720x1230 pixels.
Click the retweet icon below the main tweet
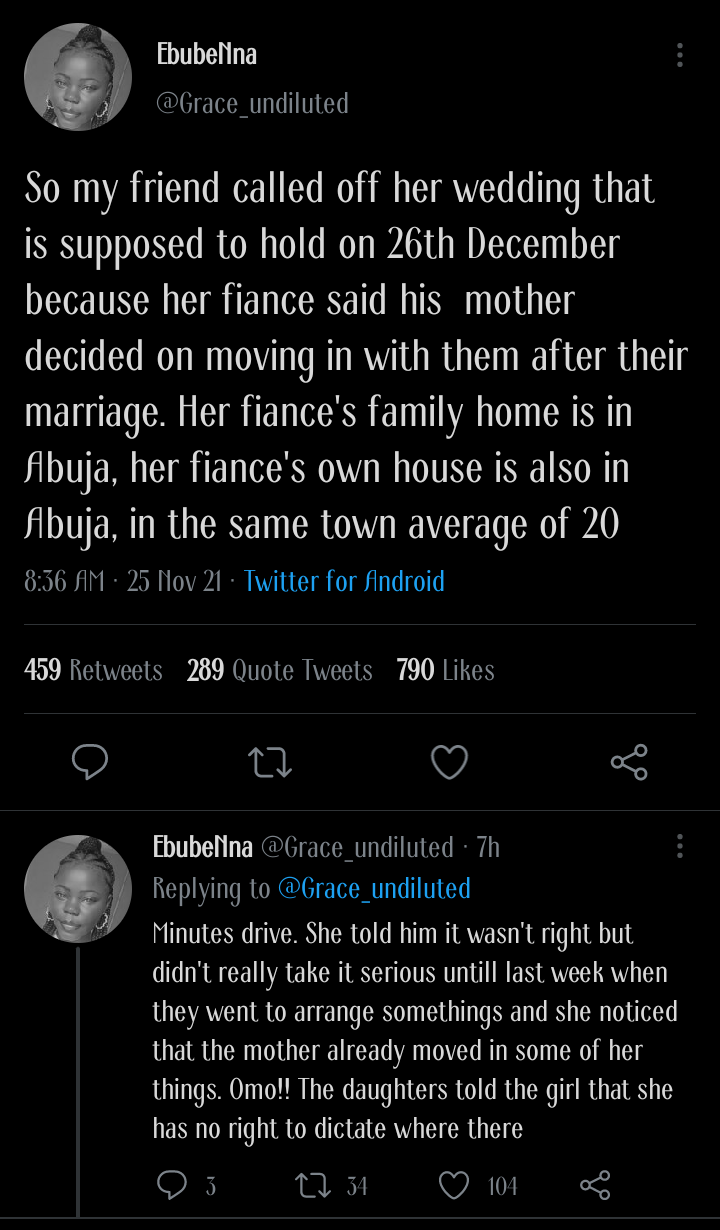point(270,762)
